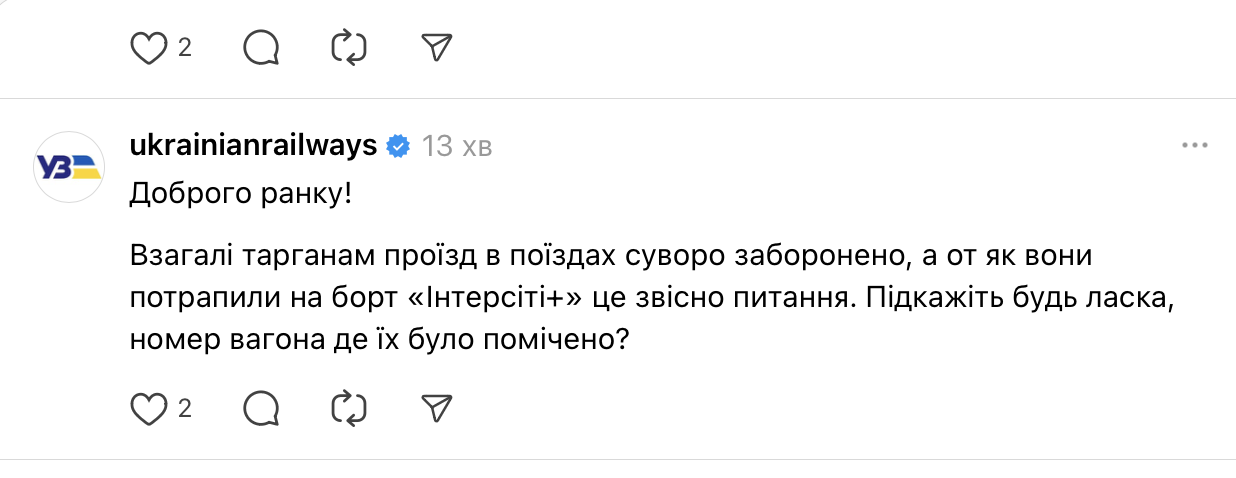The image size is (1236, 478).
Task: View like count on the ukrainianrailways reply
Action: [x=185, y=408]
